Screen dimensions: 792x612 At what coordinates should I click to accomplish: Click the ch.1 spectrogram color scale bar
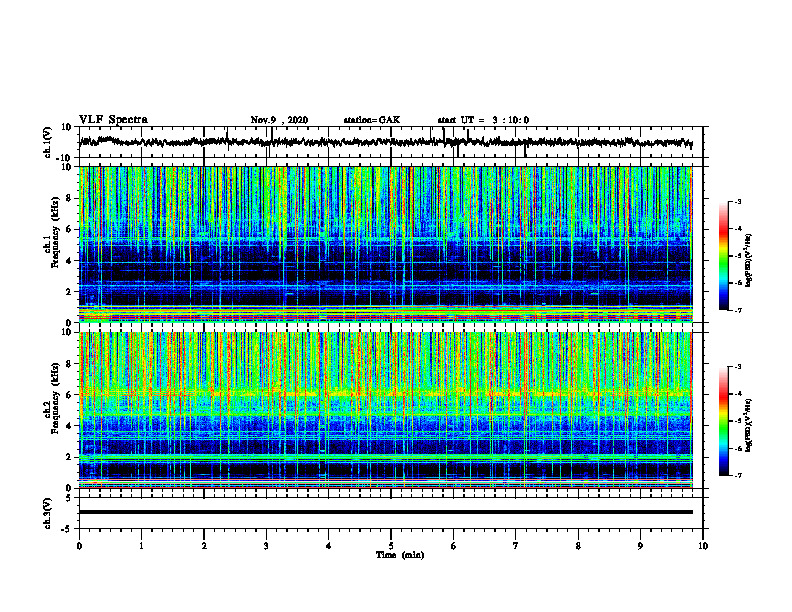(724, 256)
